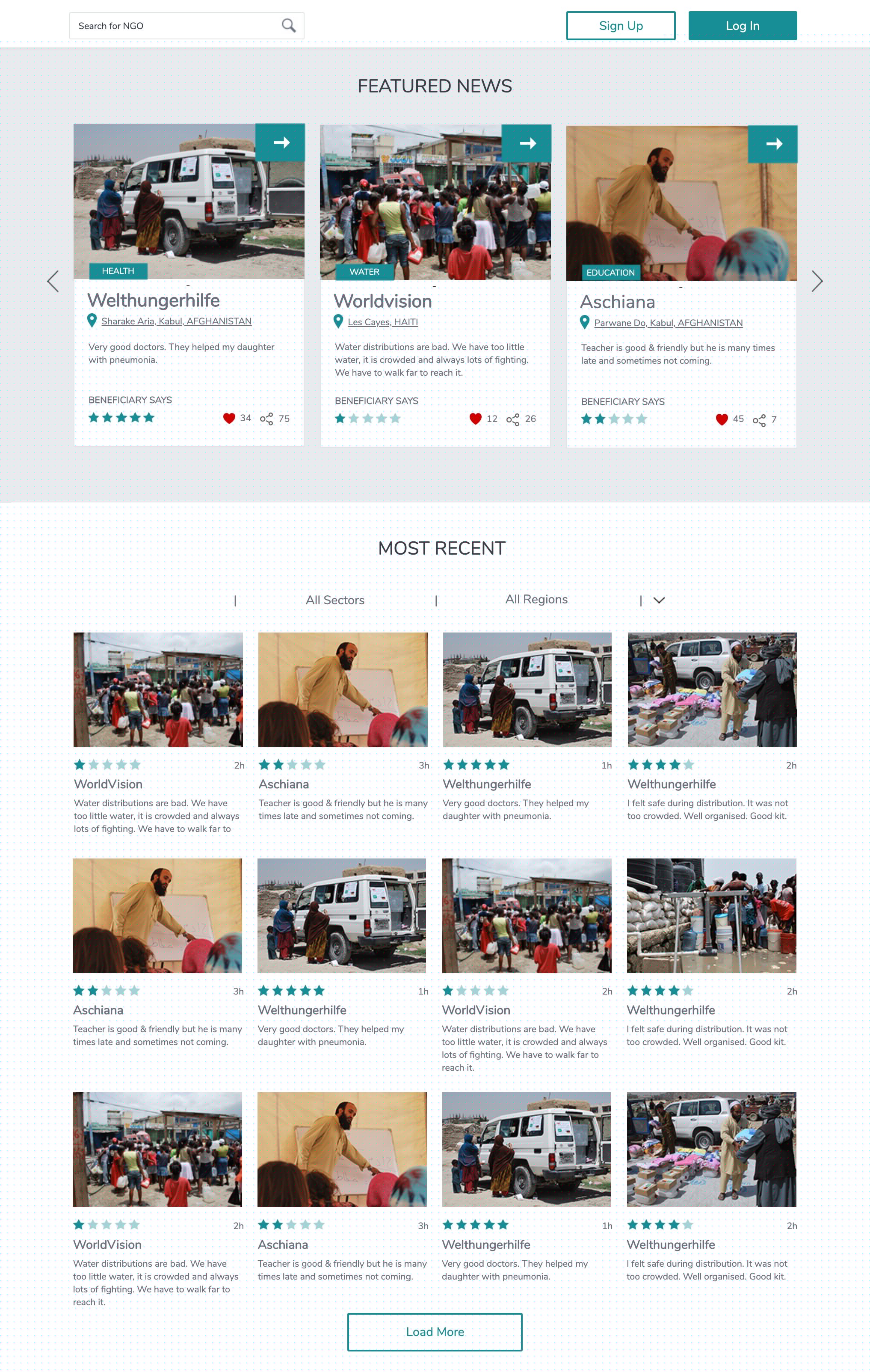The image size is (870, 1372).
Task: Like the review with the 45 heart
Action: point(722,420)
